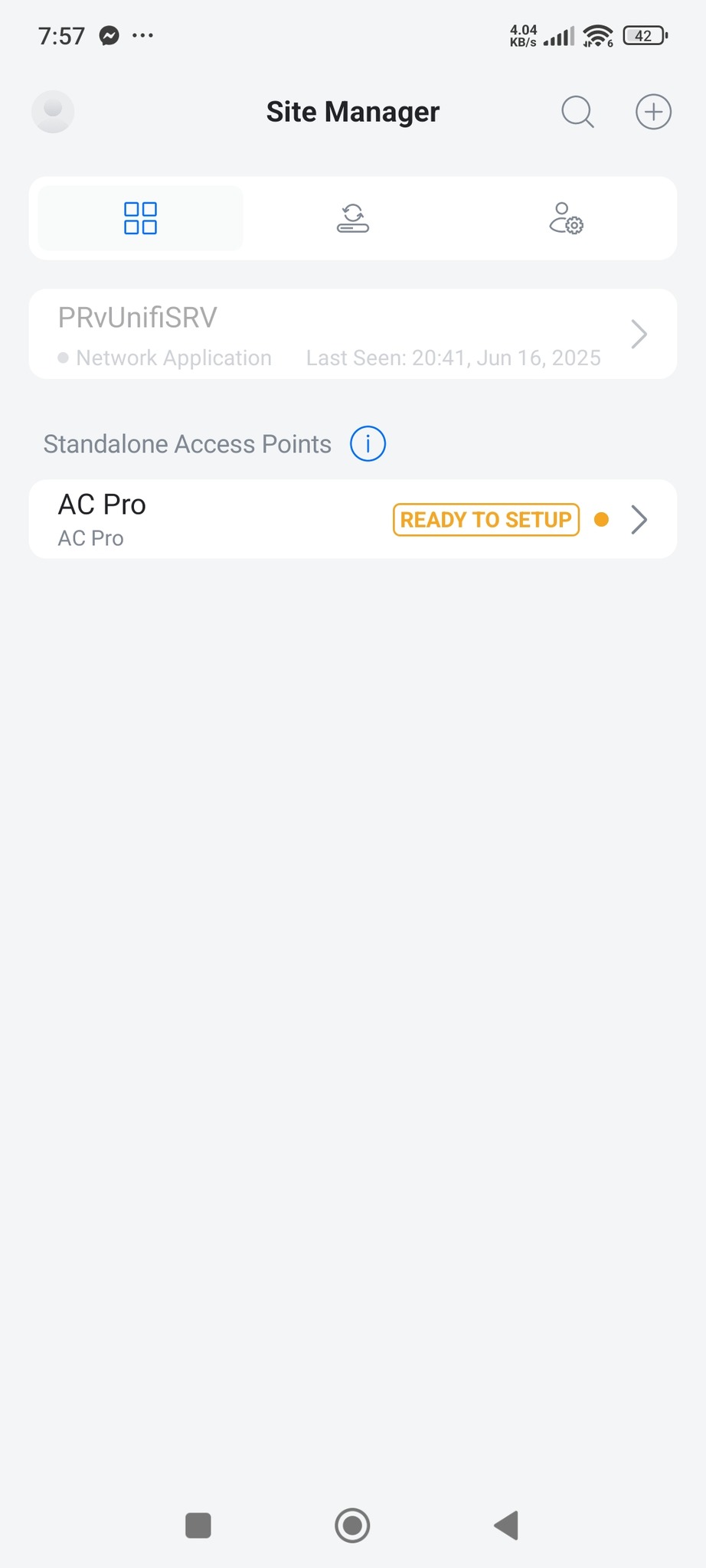The image size is (706, 1568).
Task: Tap the add (plus) circle icon
Action: point(653,112)
